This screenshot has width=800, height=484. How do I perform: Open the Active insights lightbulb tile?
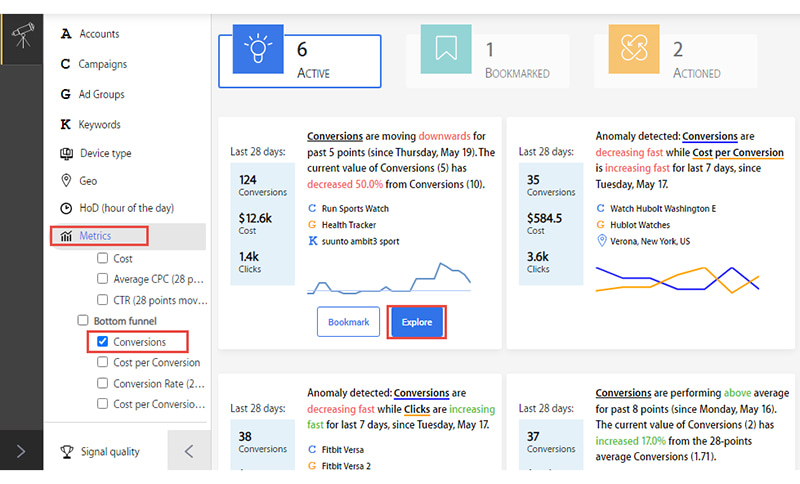pyautogui.click(x=258, y=49)
